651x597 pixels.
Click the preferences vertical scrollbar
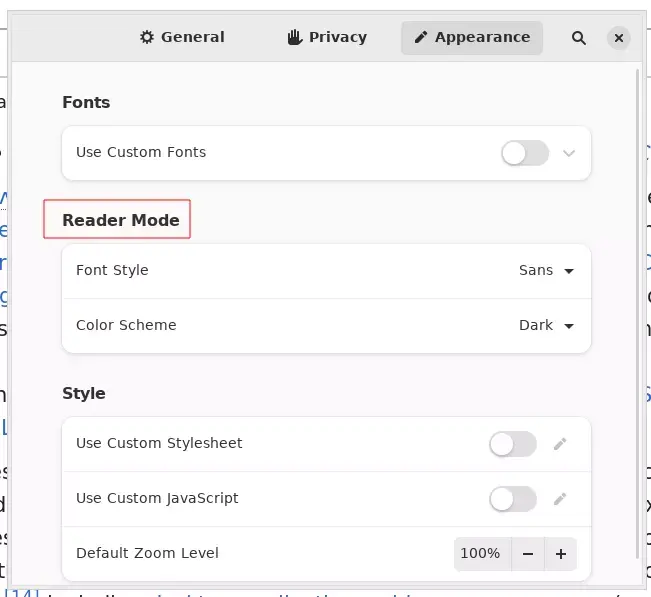[638, 300]
